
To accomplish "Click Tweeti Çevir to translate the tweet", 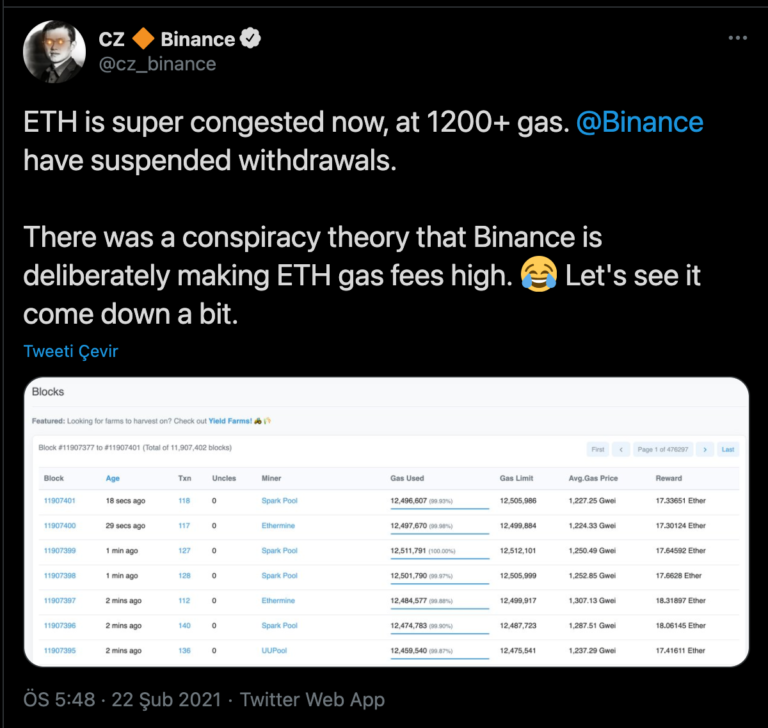I will click(x=71, y=351).
